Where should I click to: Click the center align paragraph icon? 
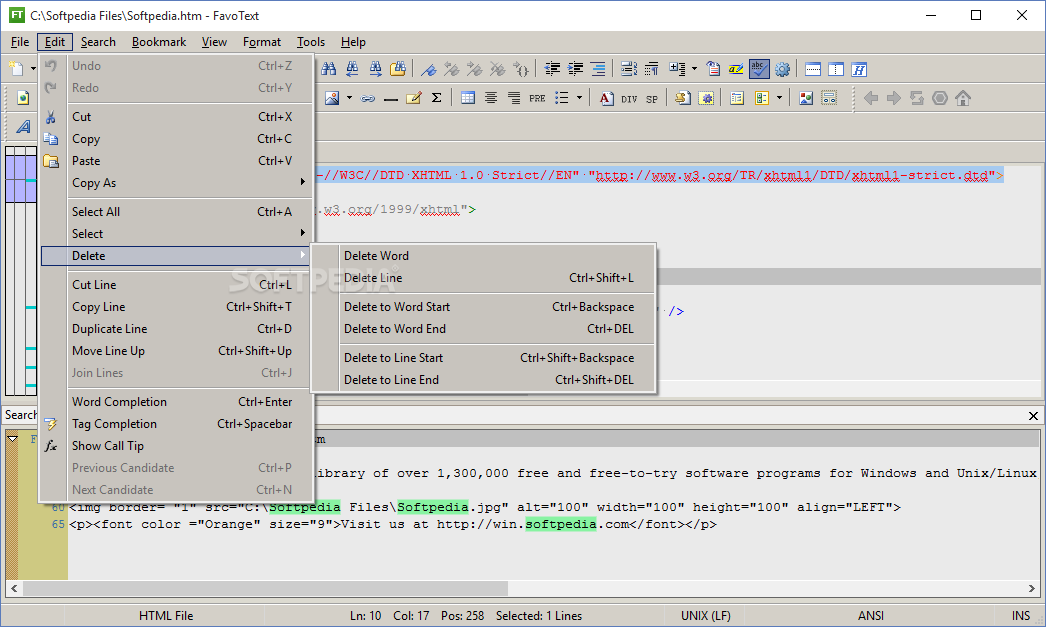pyautogui.click(x=491, y=98)
